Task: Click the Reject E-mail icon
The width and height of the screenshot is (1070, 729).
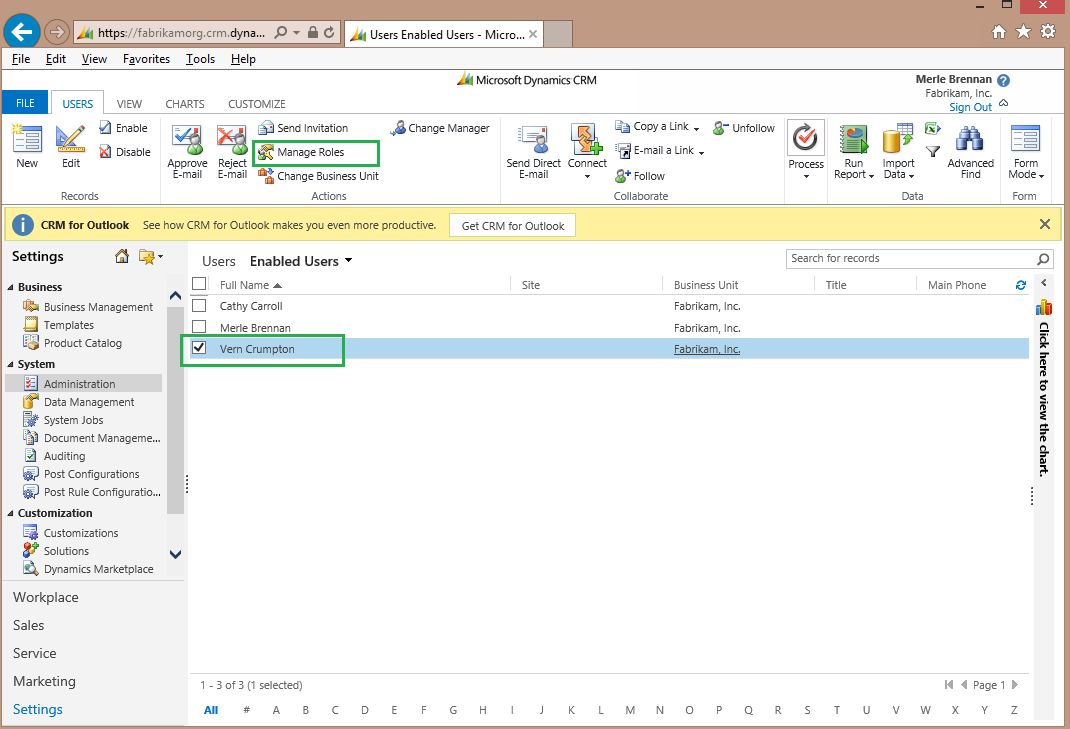Action: pyautogui.click(x=232, y=150)
